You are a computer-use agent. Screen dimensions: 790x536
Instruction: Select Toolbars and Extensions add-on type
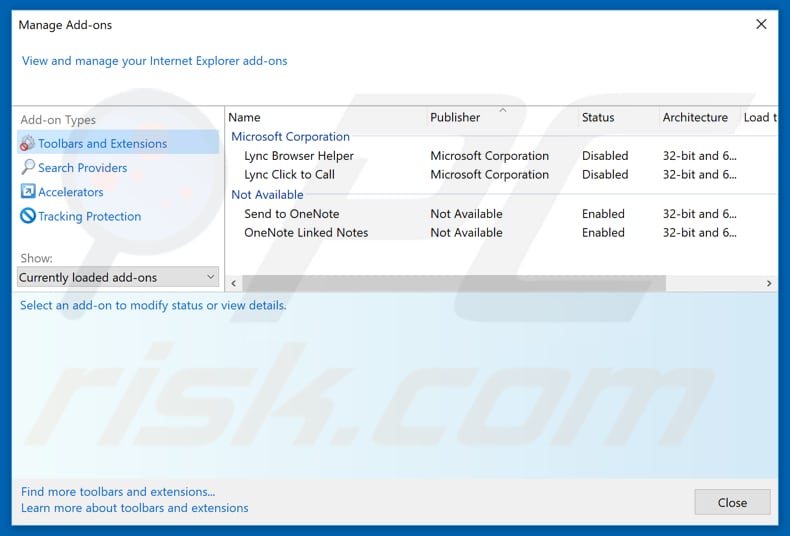pyautogui.click(x=118, y=144)
